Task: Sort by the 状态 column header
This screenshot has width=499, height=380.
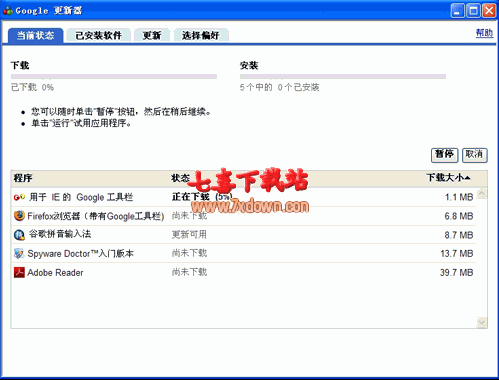Action: pyautogui.click(x=180, y=178)
